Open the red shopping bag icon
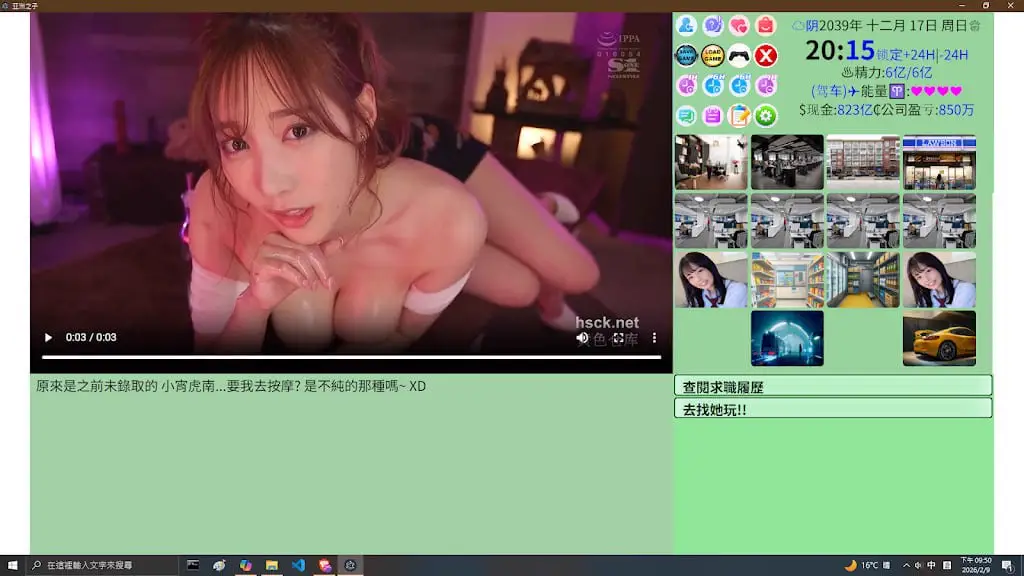The width and height of the screenshot is (1024, 576). point(765,25)
